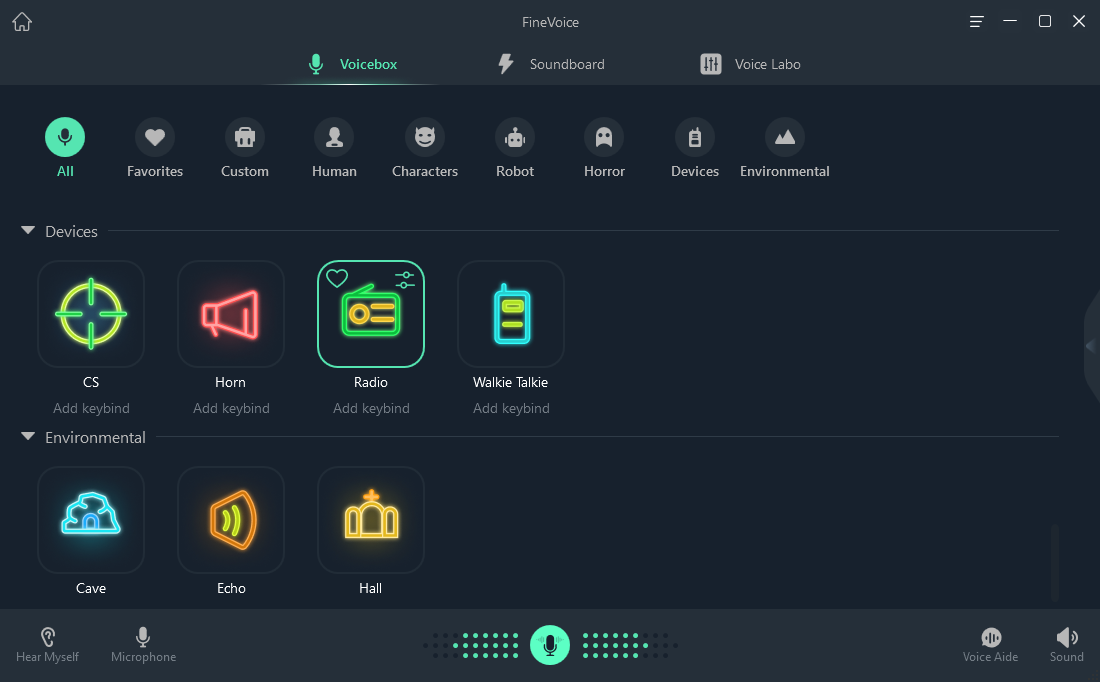This screenshot has width=1100, height=682.
Task: Open the hamburger menu in the title bar
Action: pyautogui.click(x=976, y=22)
